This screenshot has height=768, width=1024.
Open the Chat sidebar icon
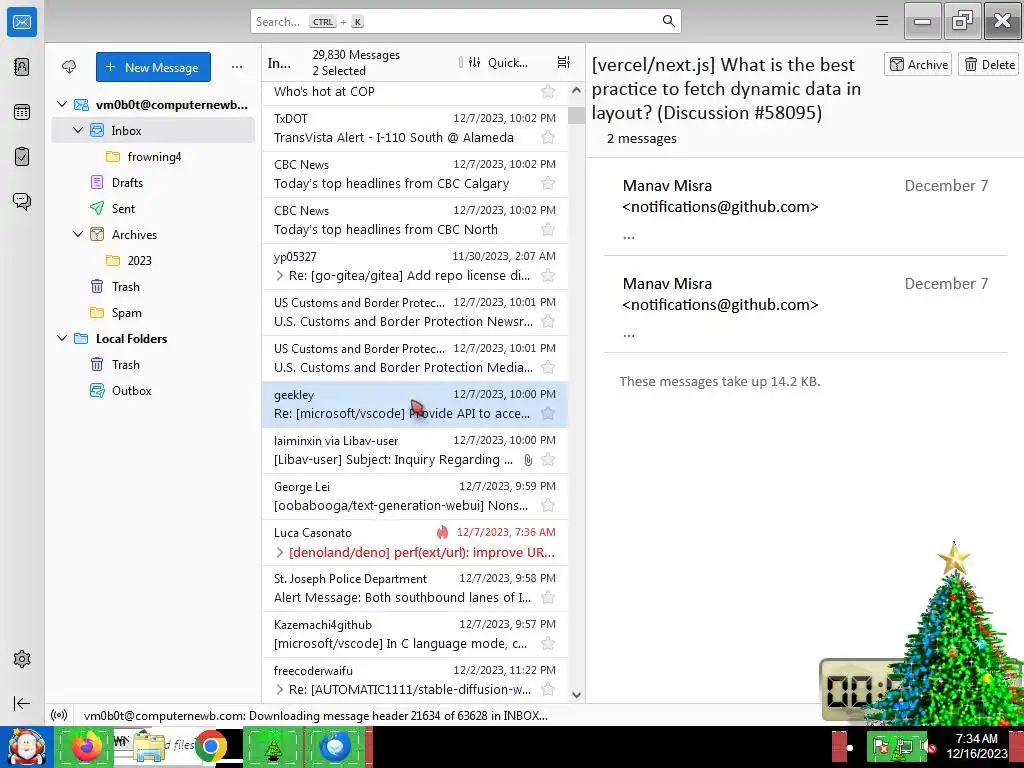(22, 201)
